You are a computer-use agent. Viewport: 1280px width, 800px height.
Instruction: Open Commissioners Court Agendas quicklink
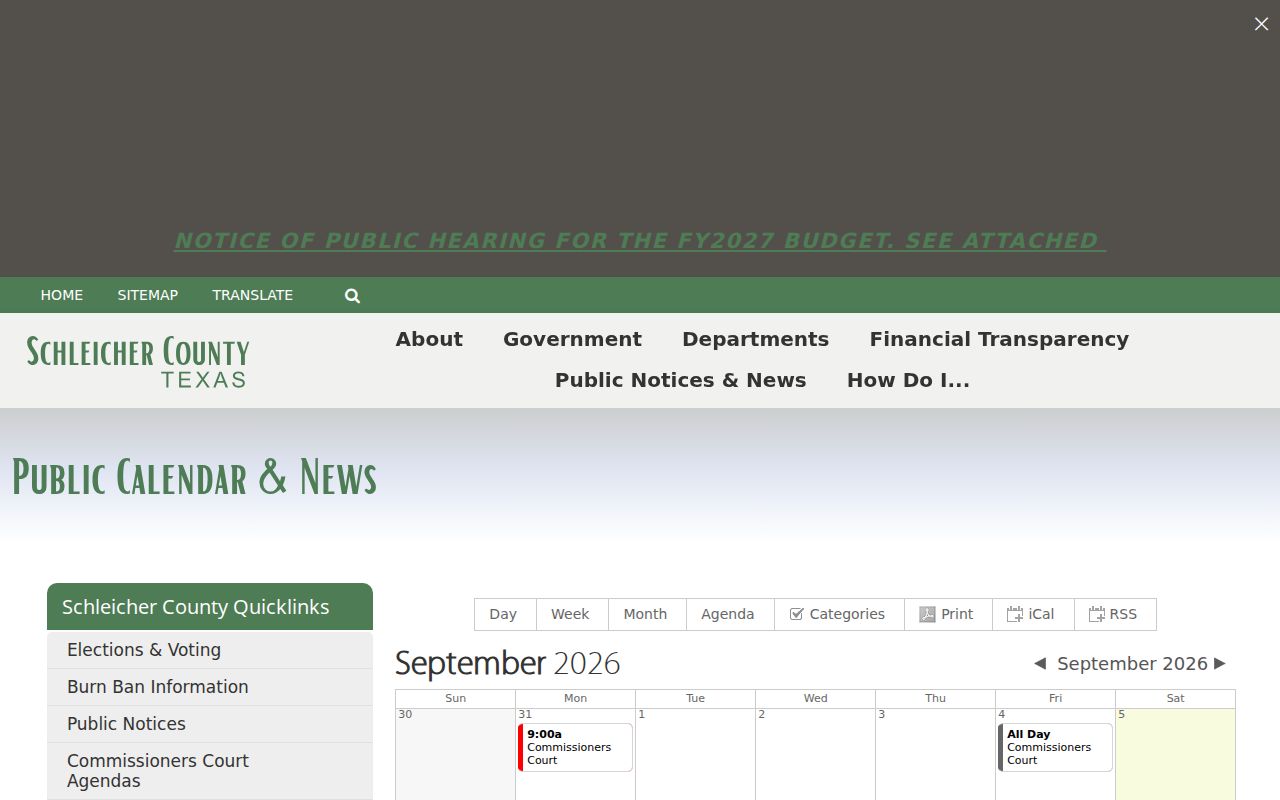coord(210,771)
